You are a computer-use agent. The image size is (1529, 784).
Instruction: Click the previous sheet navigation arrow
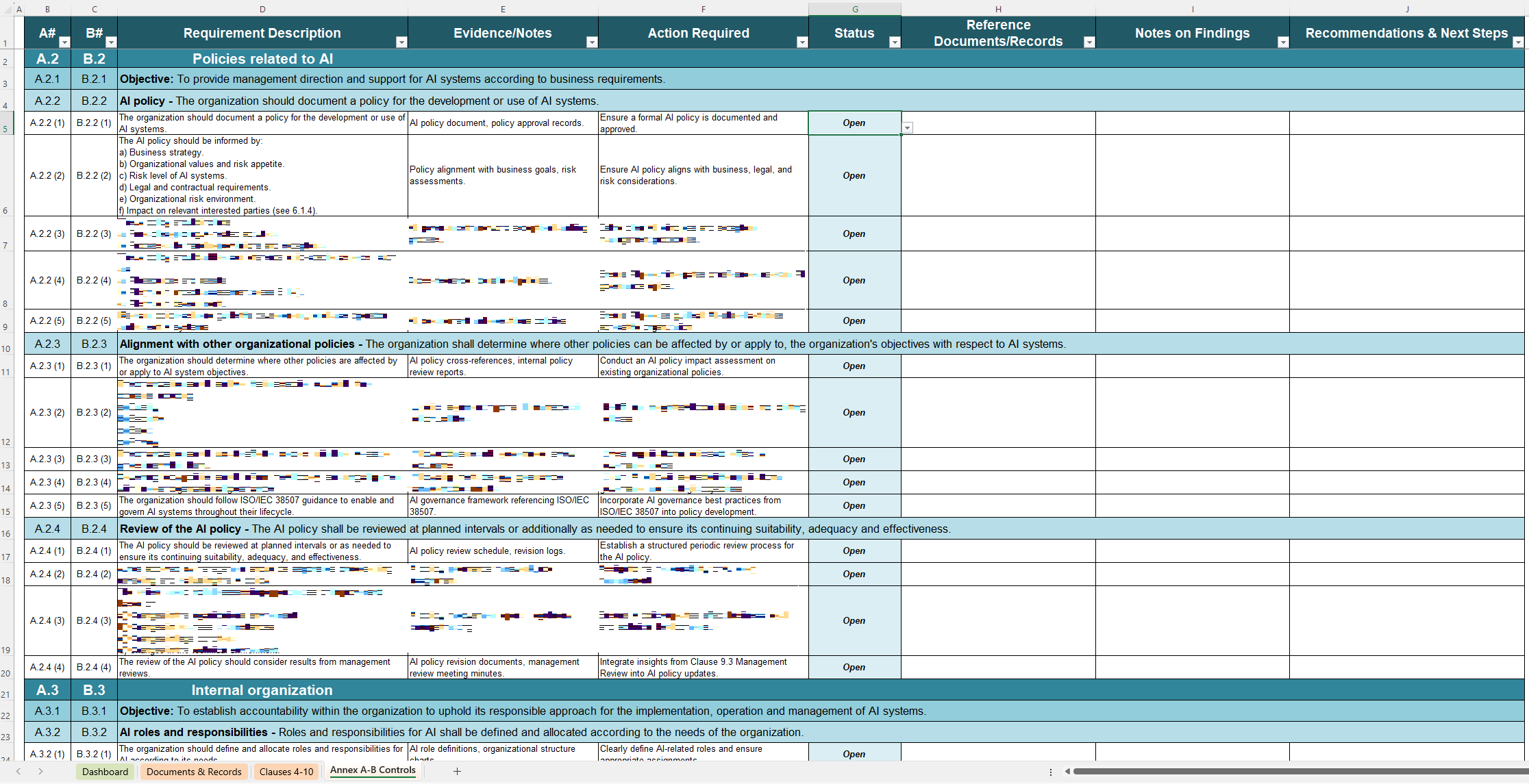click(x=18, y=771)
